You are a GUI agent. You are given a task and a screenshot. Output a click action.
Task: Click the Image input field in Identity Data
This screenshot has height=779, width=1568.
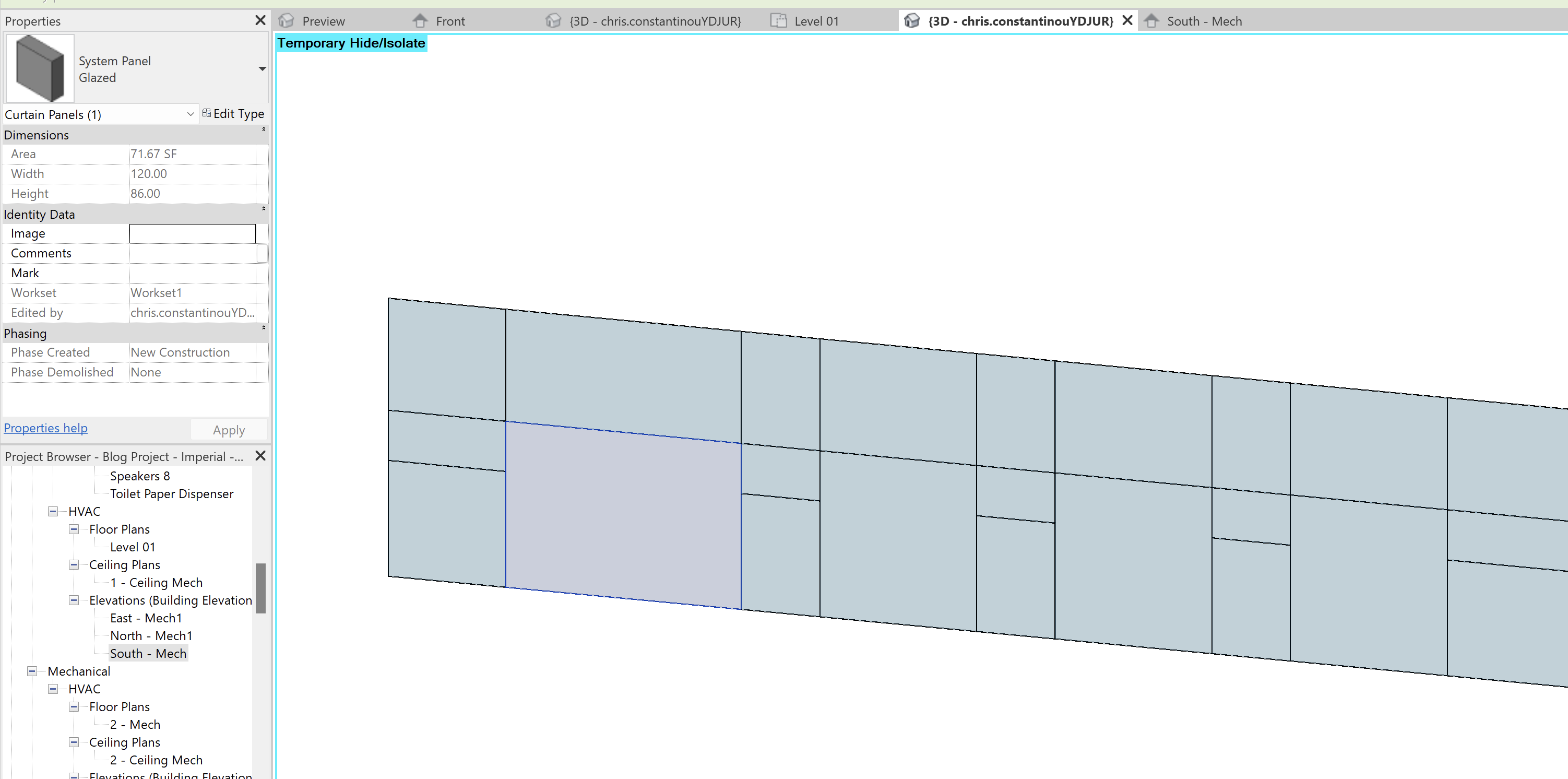pyautogui.click(x=192, y=232)
